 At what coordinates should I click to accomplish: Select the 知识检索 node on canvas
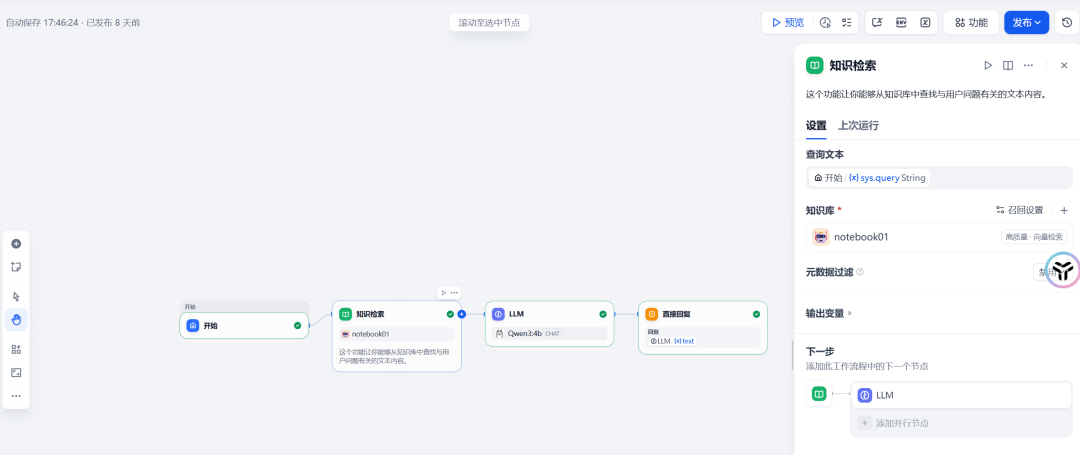(396, 337)
